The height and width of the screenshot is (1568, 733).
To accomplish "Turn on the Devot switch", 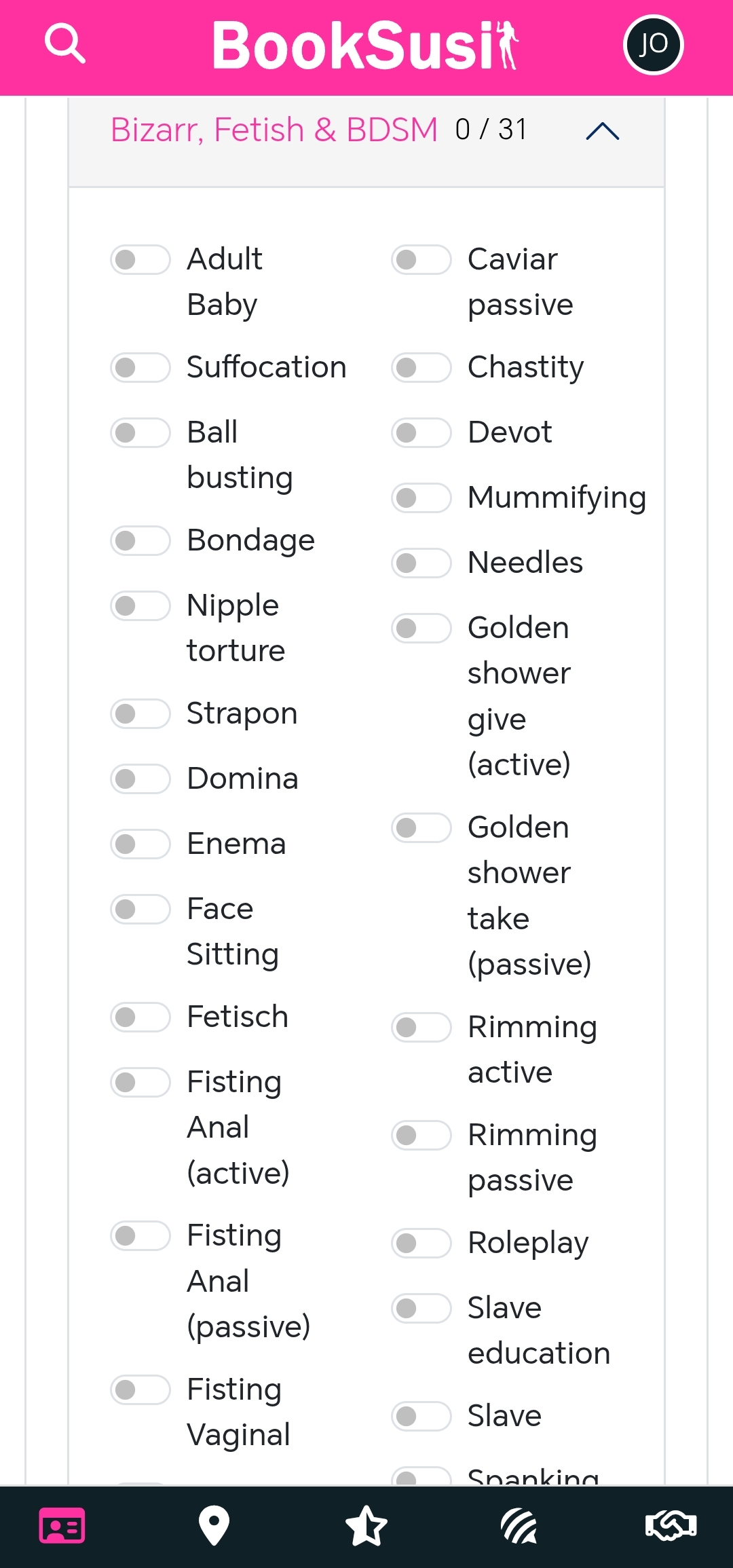I will tap(421, 433).
